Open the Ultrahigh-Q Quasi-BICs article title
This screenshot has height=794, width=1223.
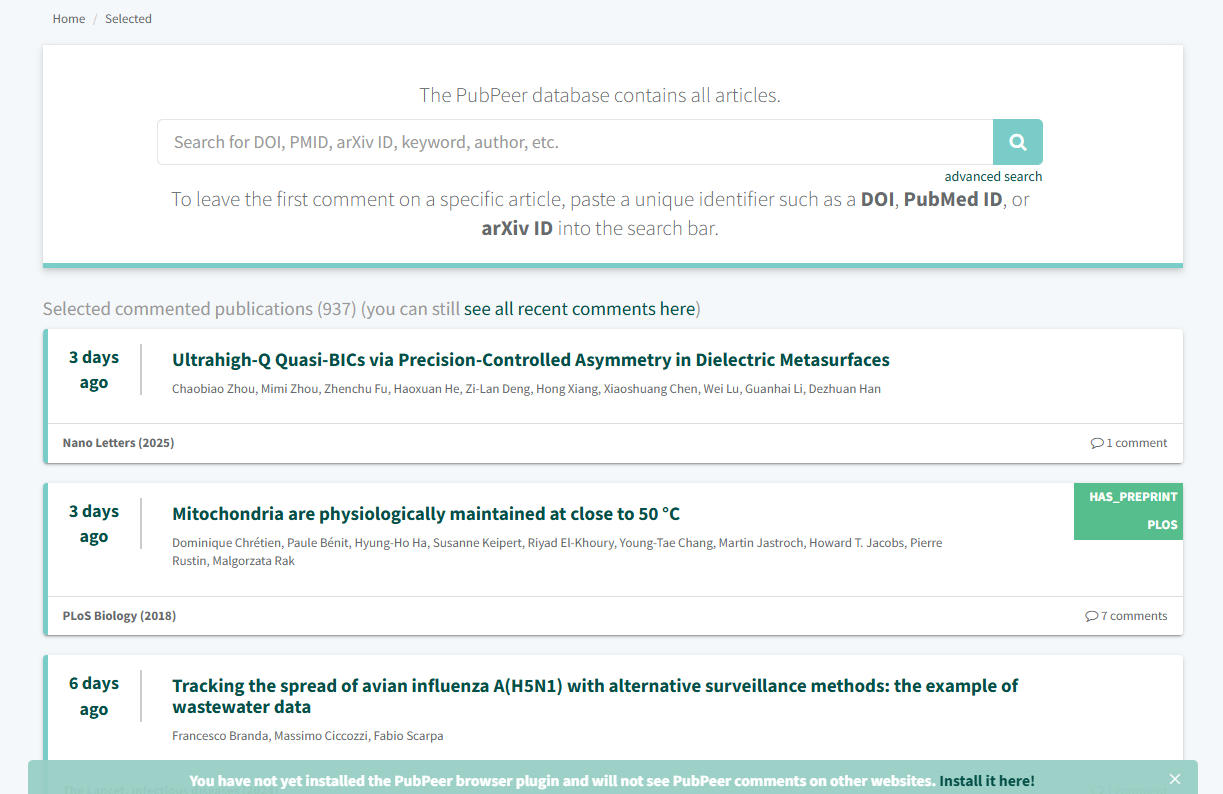pyautogui.click(x=531, y=360)
